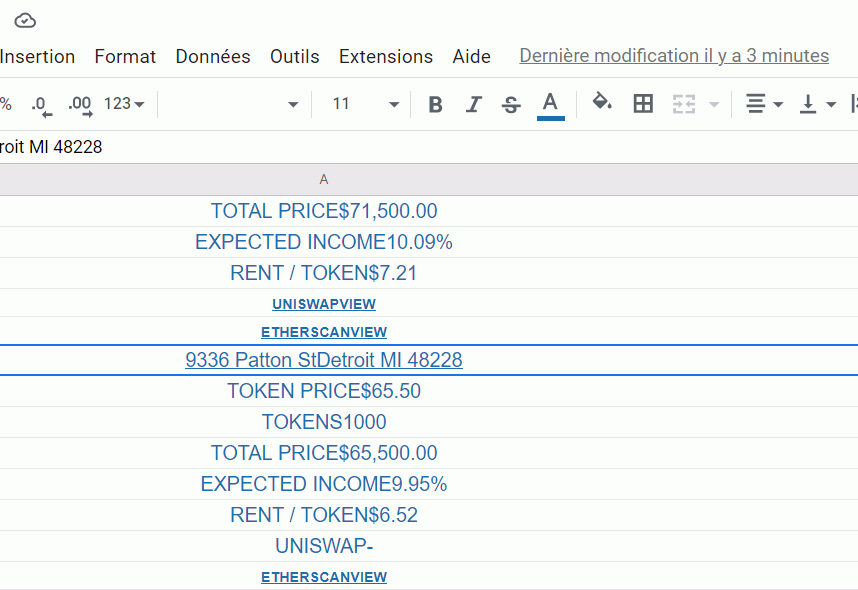858x590 pixels.
Task: Select column A header
Action: coord(323,179)
